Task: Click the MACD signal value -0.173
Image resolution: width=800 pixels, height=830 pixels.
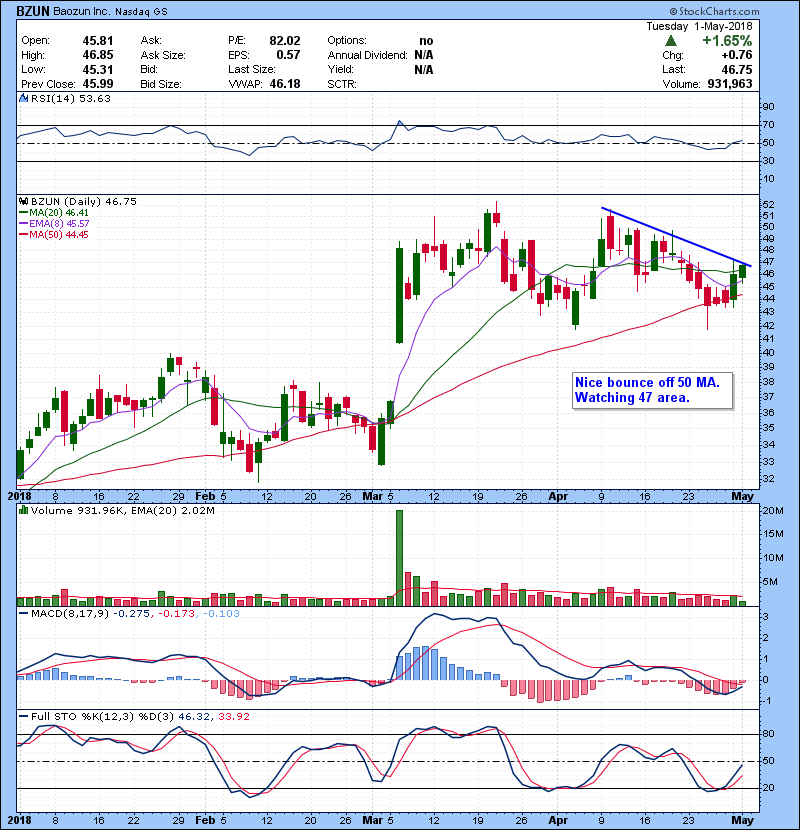Action: [177, 614]
